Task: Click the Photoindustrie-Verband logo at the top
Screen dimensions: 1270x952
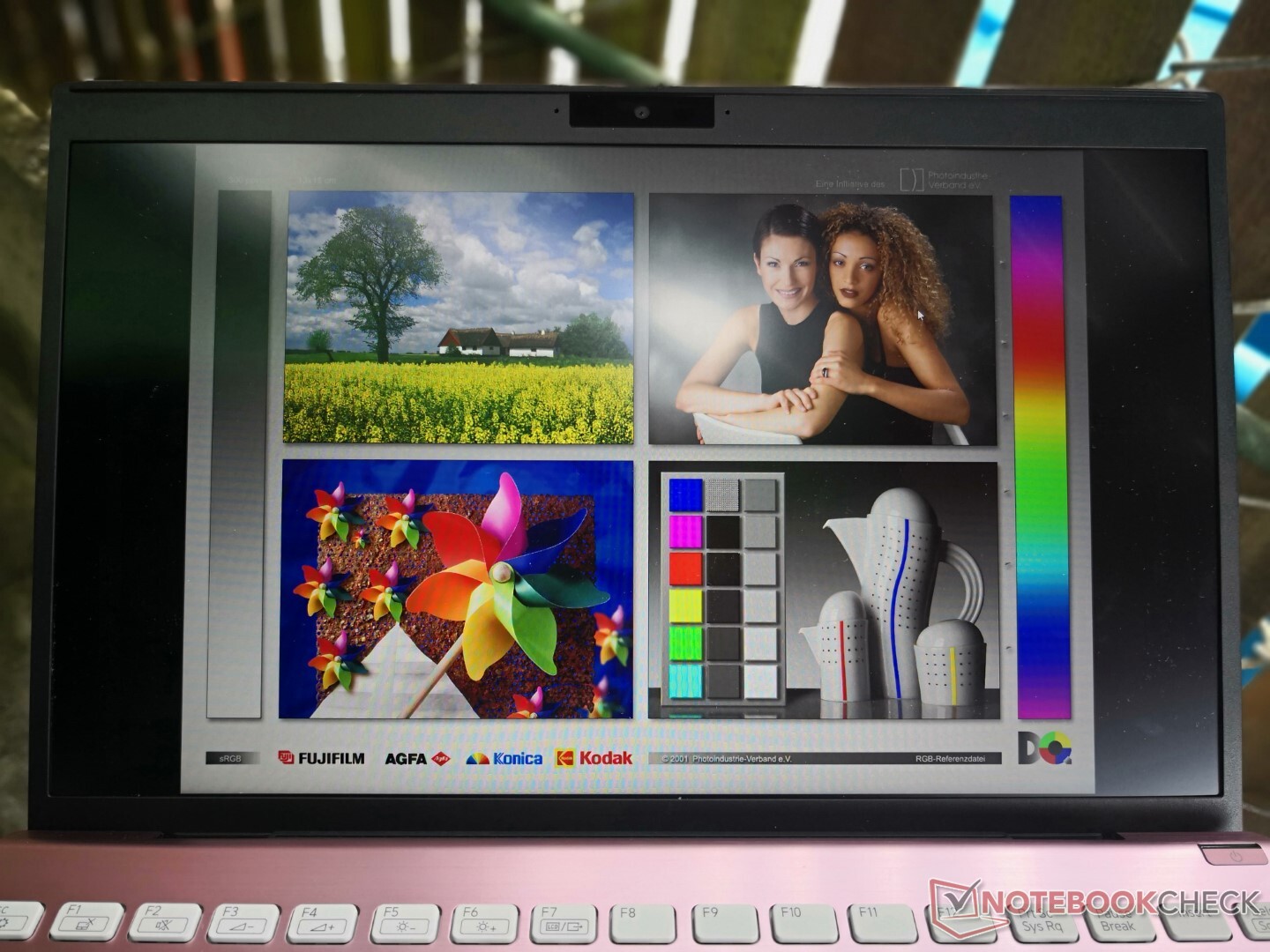Action: [x=945, y=180]
